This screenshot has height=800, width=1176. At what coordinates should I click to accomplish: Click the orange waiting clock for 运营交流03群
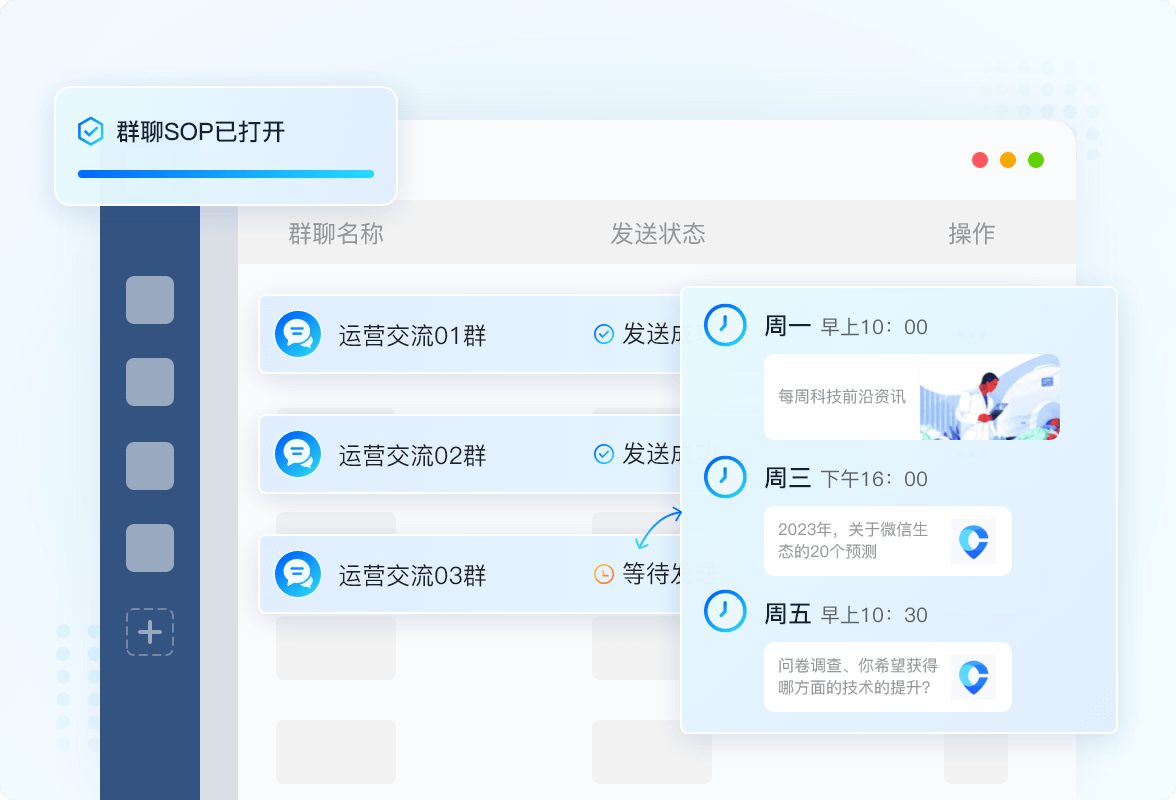(x=604, y=574)
